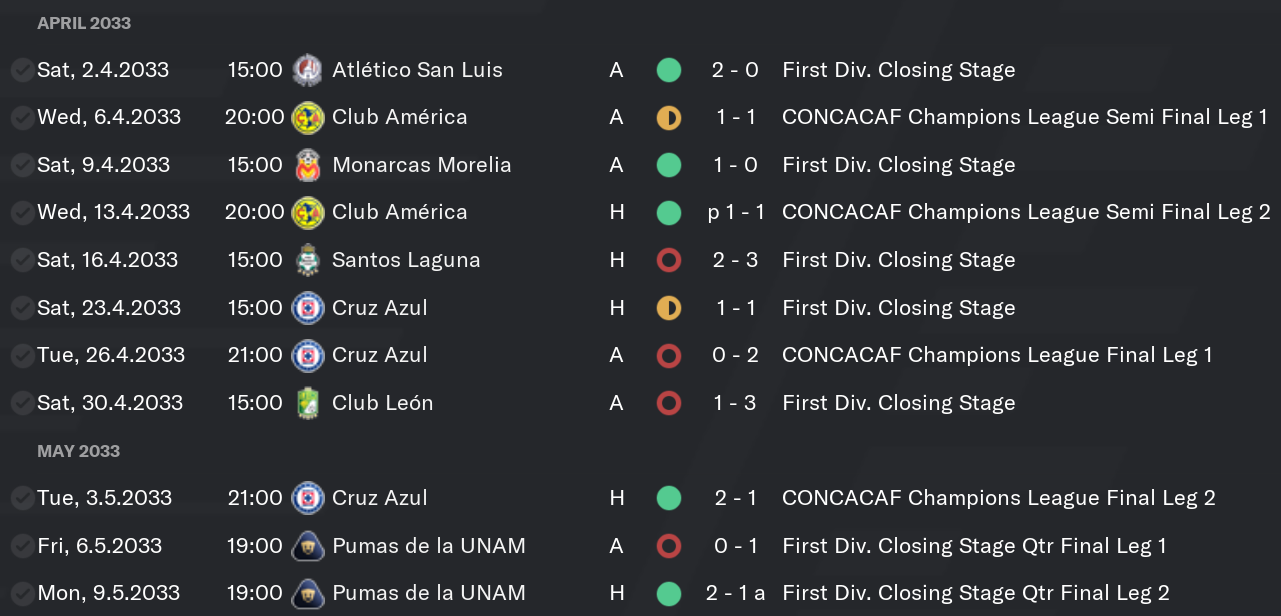Click Cruz Azul crest on 3.5.2033 row
This screenshot has height=616, width=1281.
(307, 498)
